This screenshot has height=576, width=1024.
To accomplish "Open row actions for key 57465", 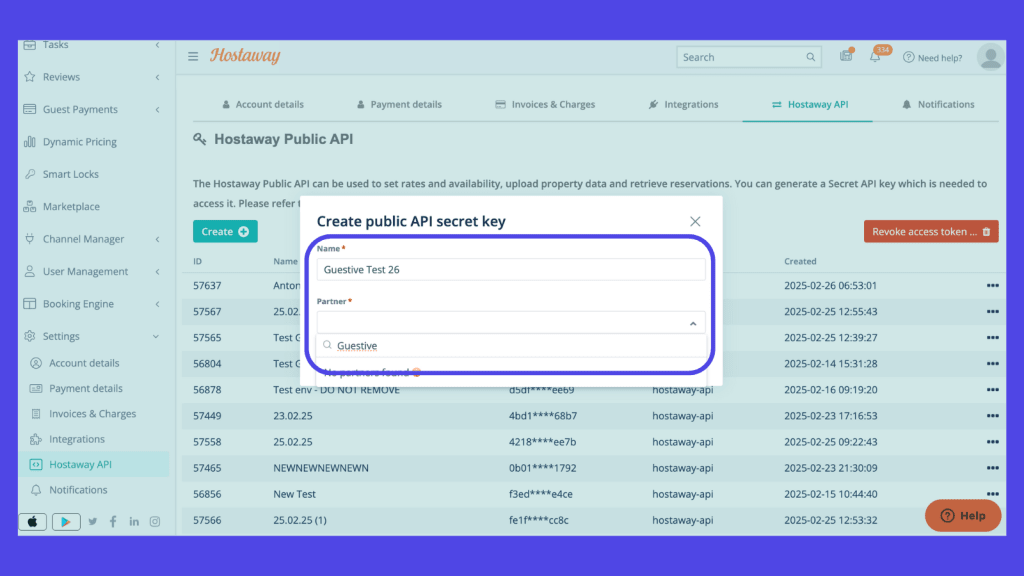I will [x=993, y=468].
